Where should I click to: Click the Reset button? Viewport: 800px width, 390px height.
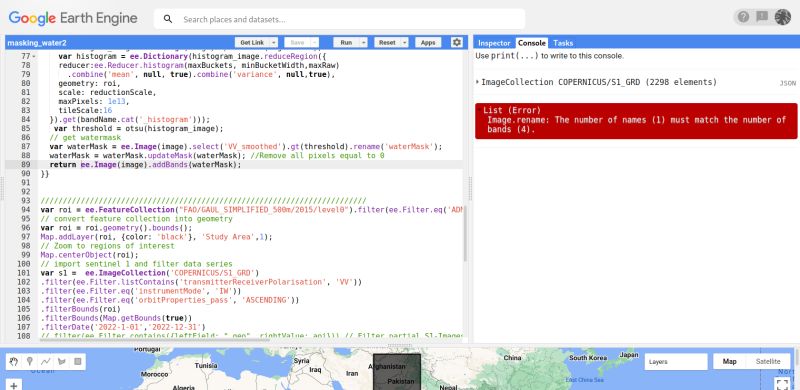(387, 42)
